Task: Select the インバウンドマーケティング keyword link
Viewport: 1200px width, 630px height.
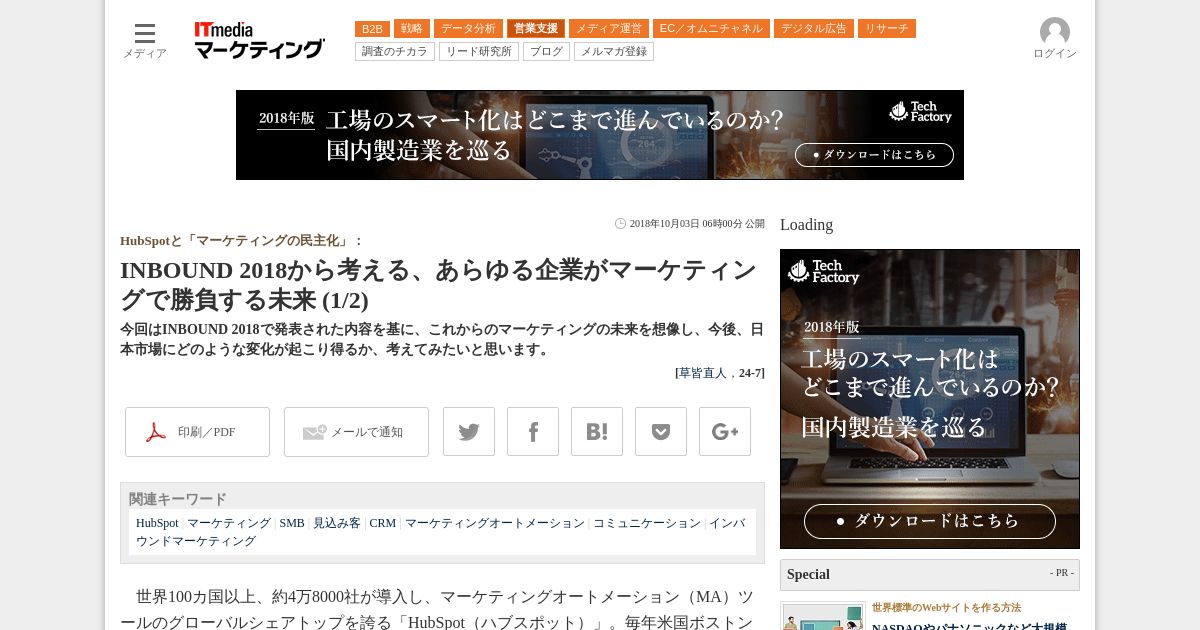Action: pyautogui.click(x=440, y=532)
